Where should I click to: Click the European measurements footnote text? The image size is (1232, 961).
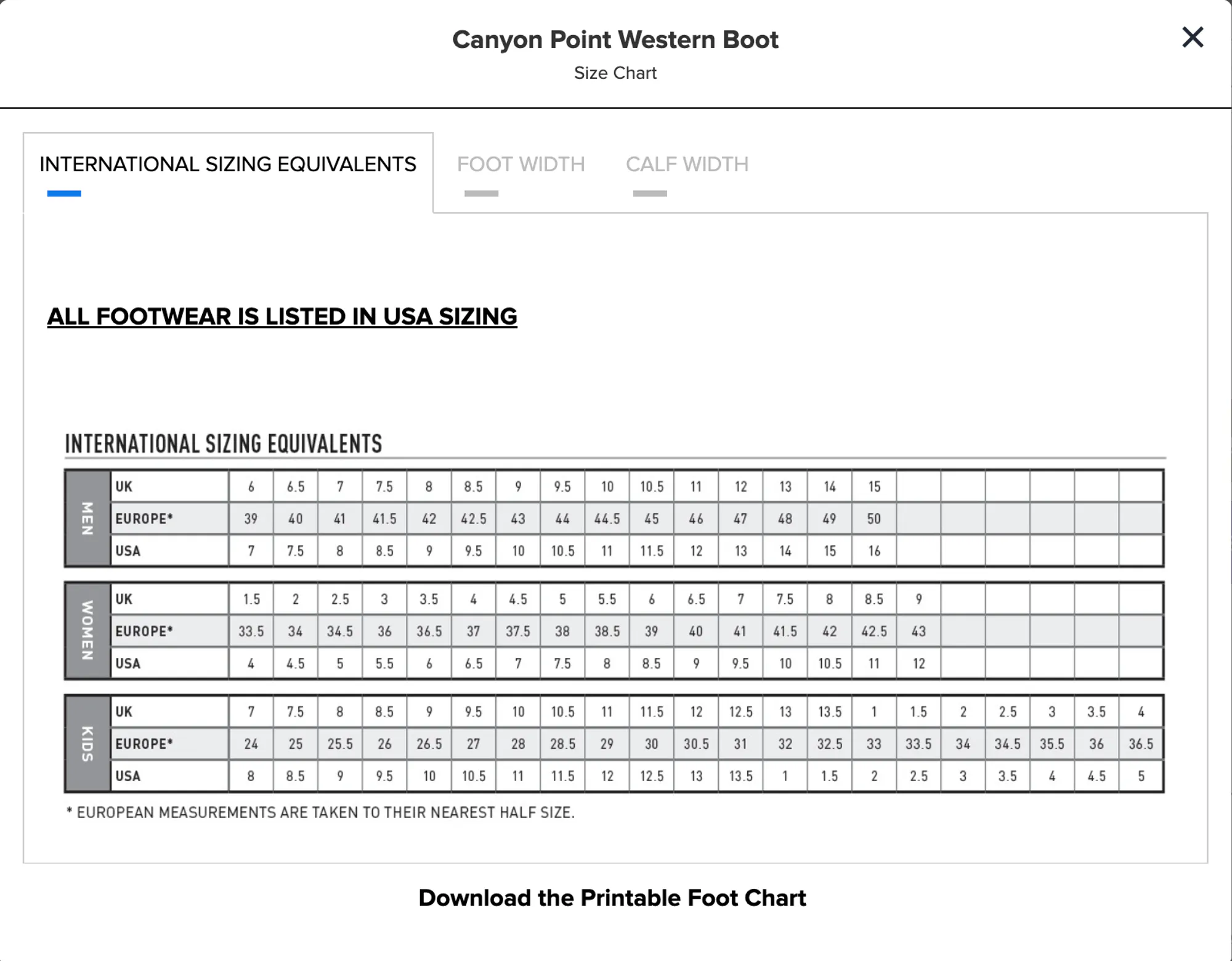pyautogui.click(x=320, y=813)
